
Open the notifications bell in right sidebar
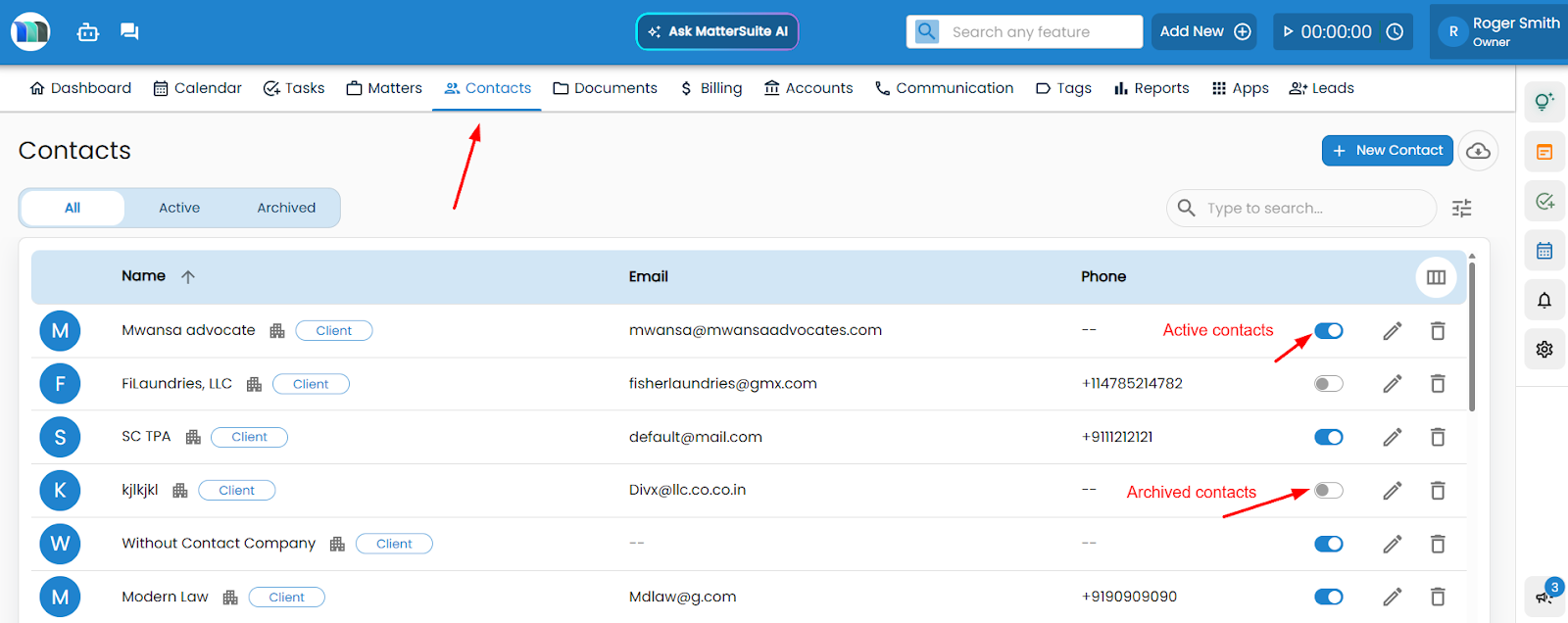pyautogui.click(x=1544, y=301)
